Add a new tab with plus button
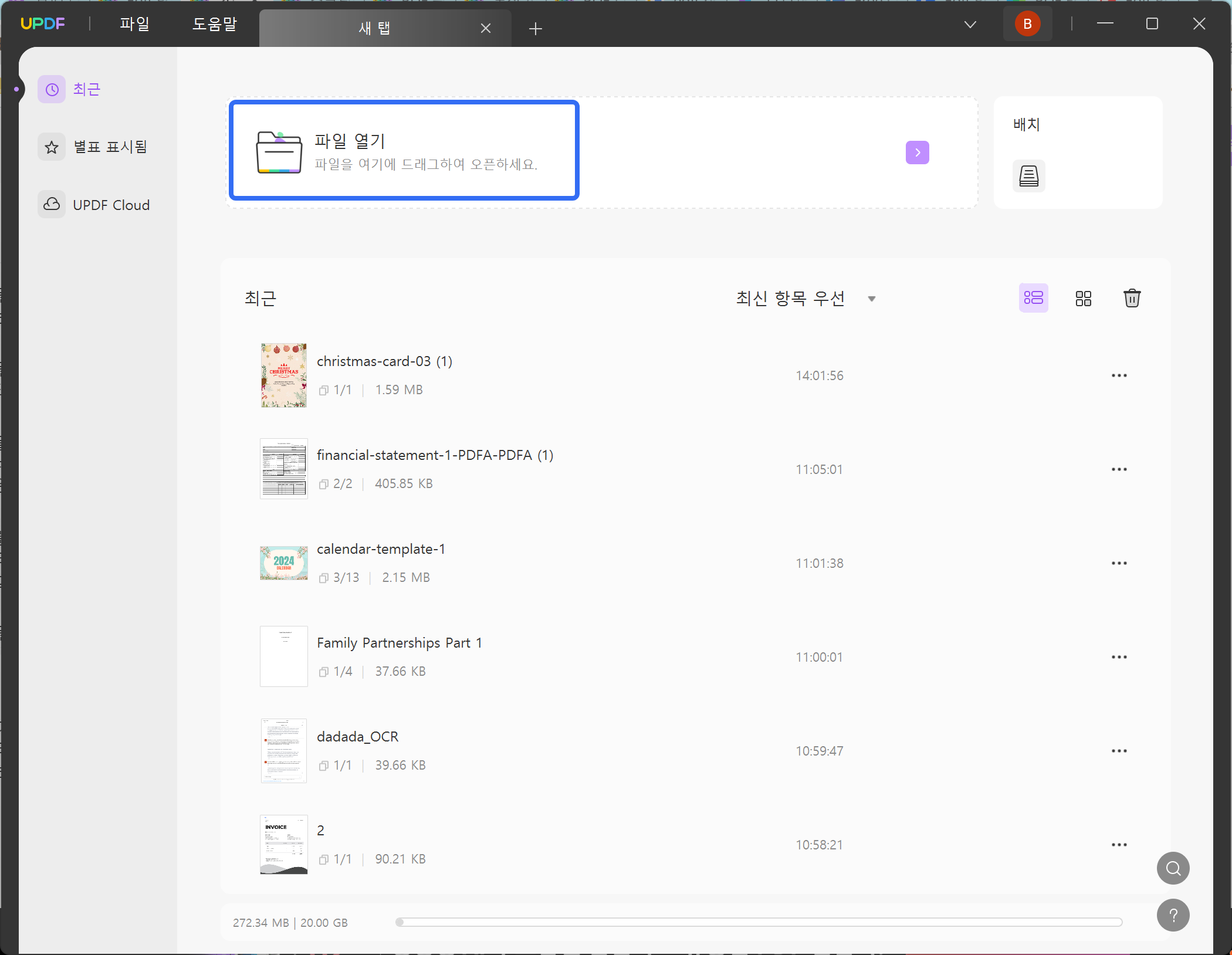The height and width of the screenshot is (955, 1232). click(535, 28)
